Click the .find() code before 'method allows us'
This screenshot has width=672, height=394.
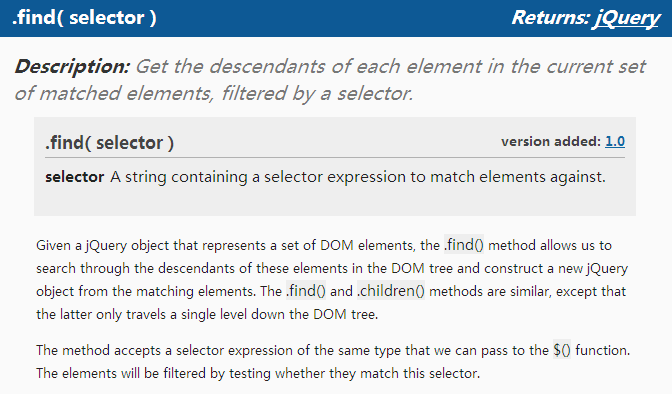(464, 245)
